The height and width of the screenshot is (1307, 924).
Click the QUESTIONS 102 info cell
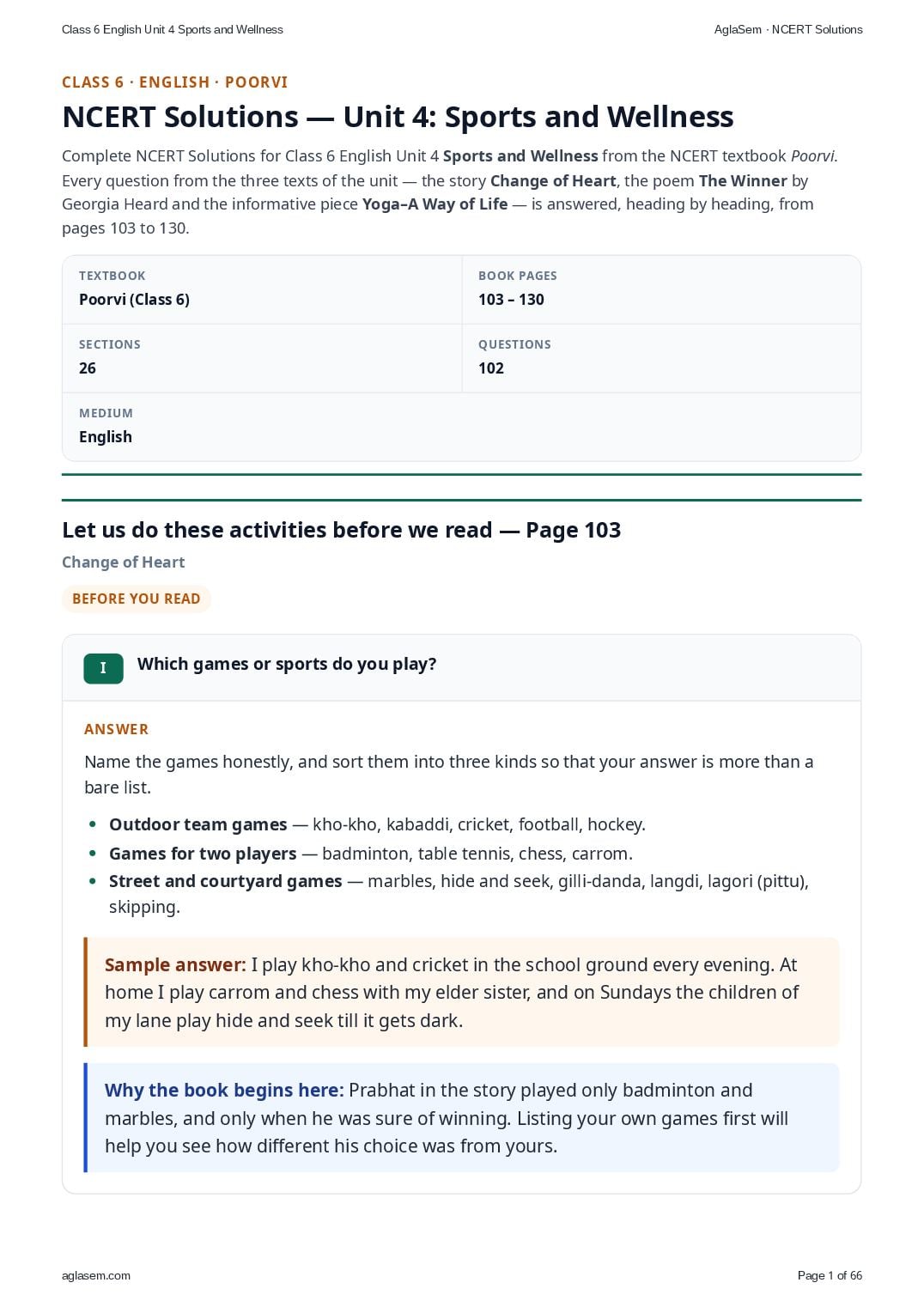click(x=661, y=358)
